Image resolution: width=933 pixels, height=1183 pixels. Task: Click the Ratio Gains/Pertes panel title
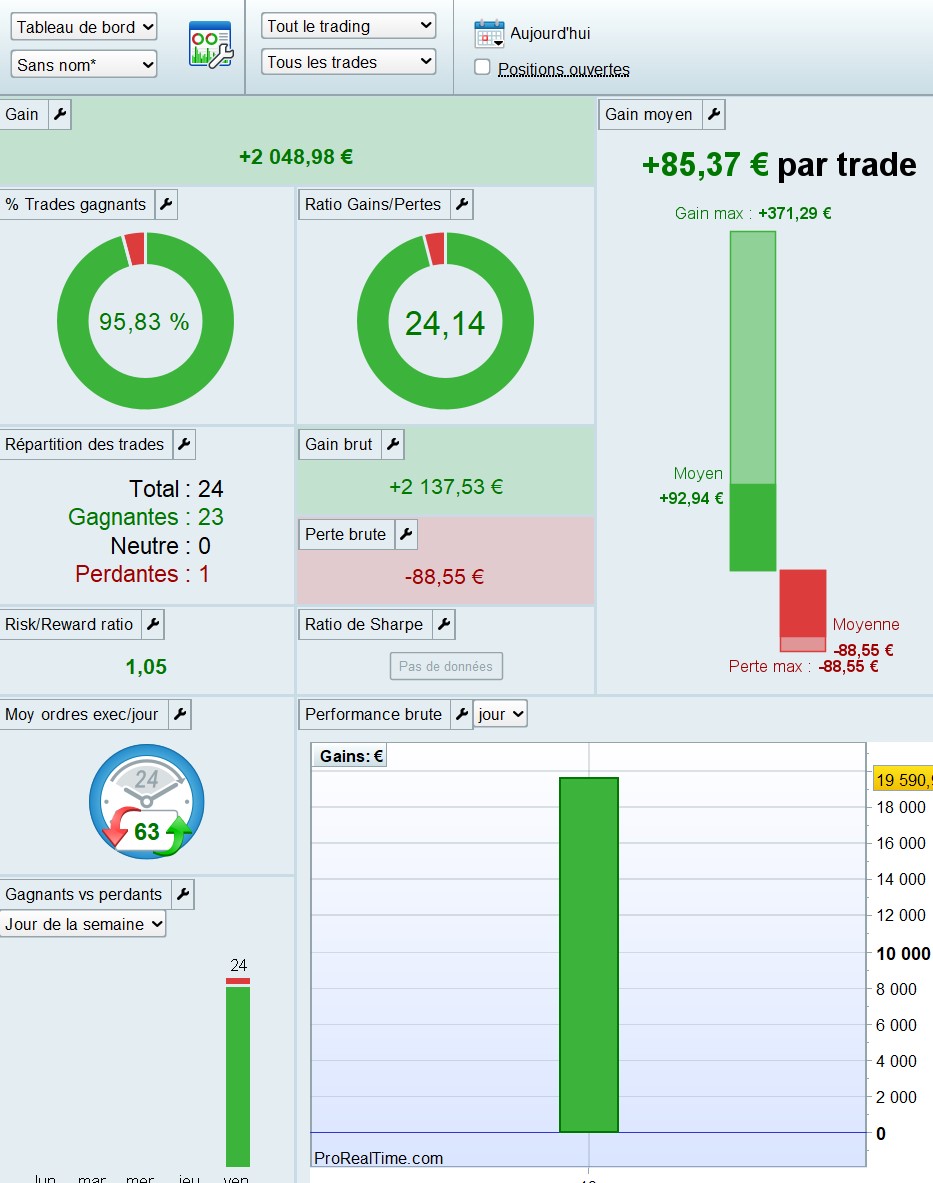(x=373, y=204)
